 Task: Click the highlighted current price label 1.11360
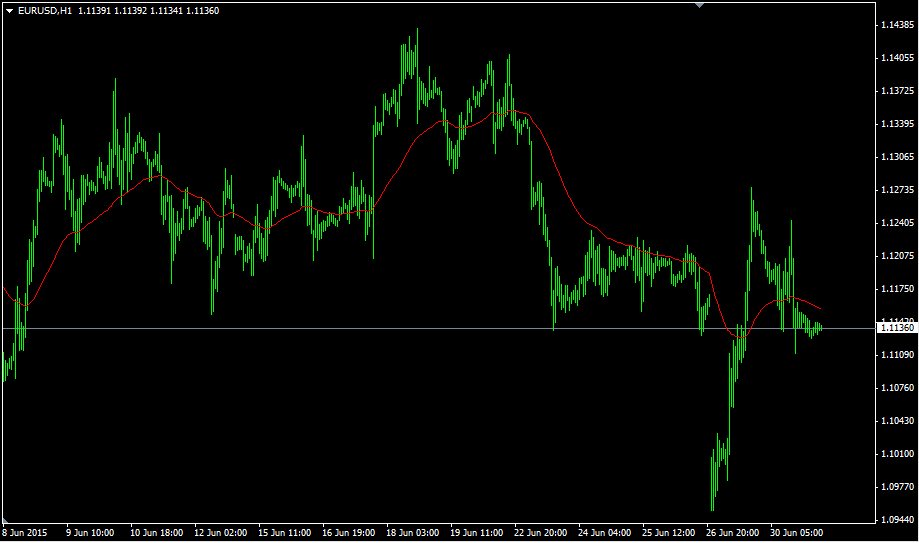pyautogui.click(x=897, y=328)
